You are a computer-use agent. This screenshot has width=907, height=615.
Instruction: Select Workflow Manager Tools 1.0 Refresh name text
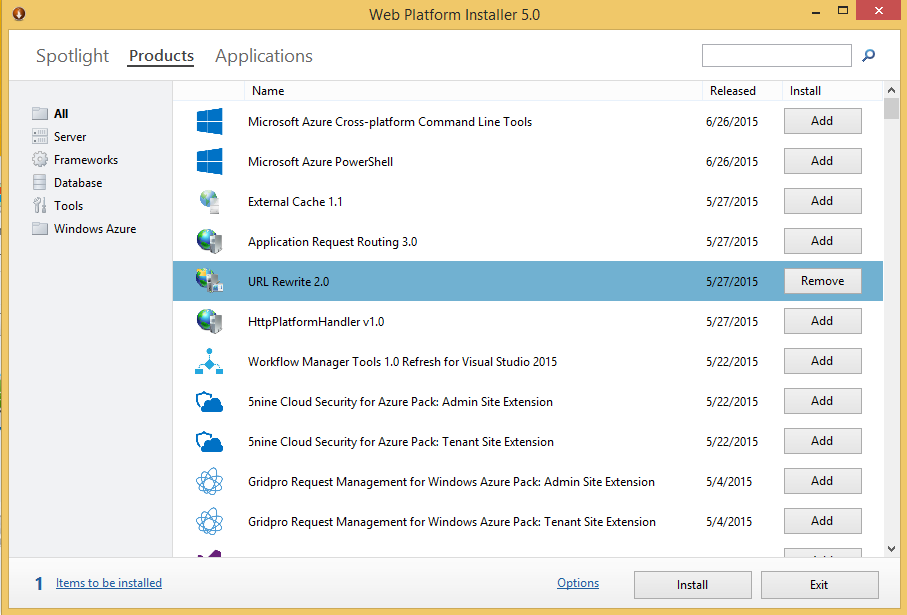[x=403, y=362]
